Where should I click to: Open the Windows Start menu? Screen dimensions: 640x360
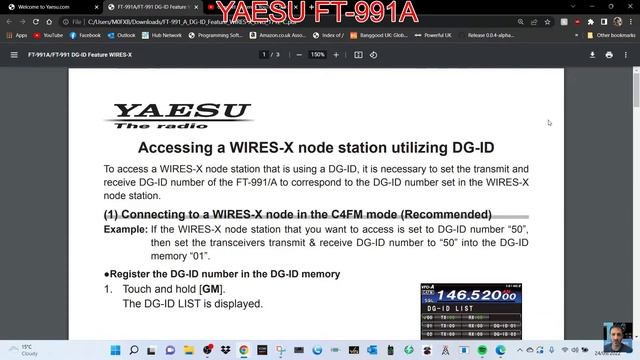click(x=116, y=350)
